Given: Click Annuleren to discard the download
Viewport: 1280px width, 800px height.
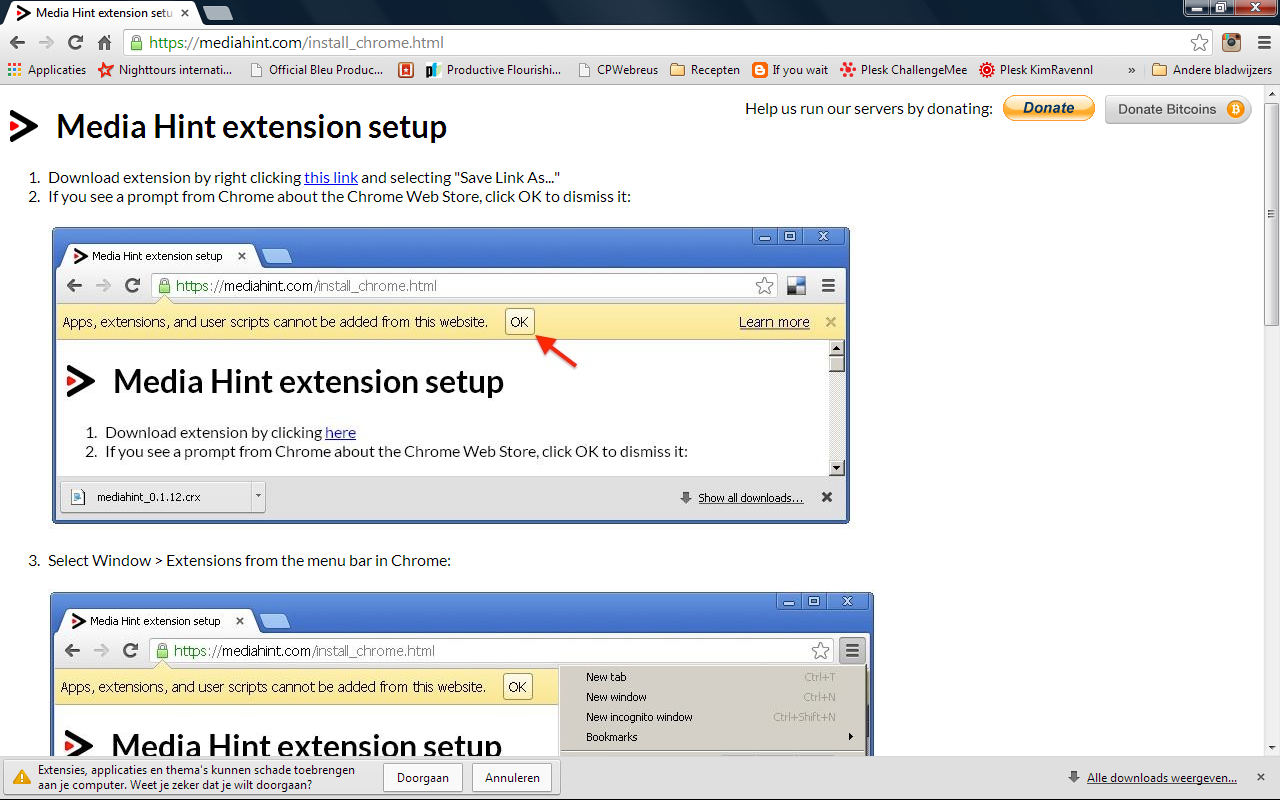Looking at the screenshot, I should pos(512,777).
